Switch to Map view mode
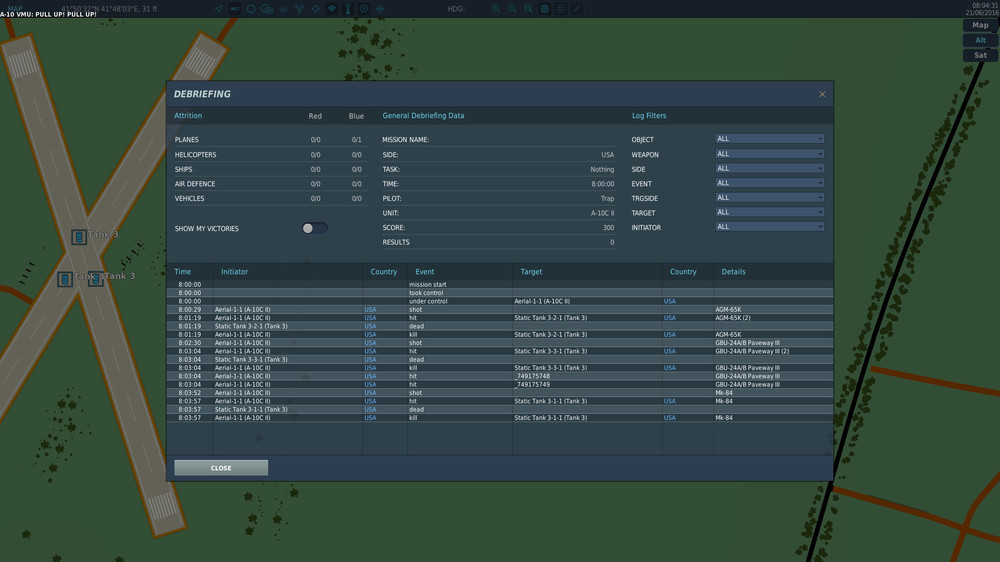1000x562 pixels. (x=980, y=26)
